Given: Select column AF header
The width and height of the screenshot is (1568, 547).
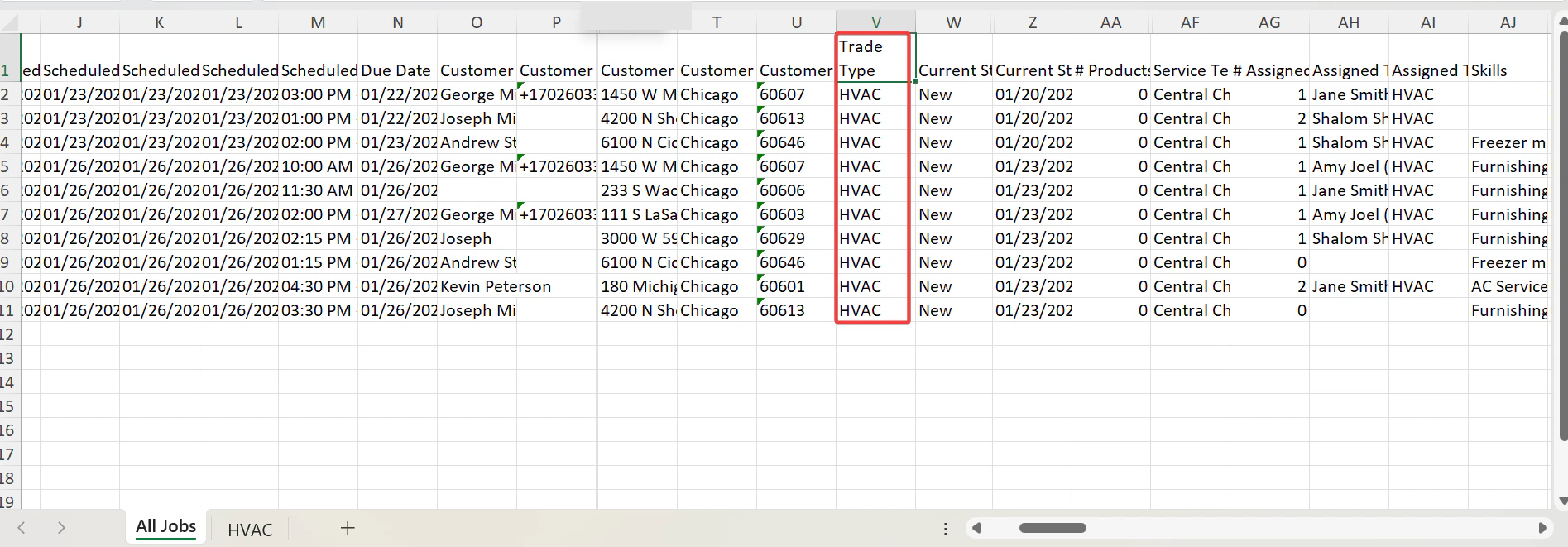Looking at the screenshot, I should tap(1190, 22).
